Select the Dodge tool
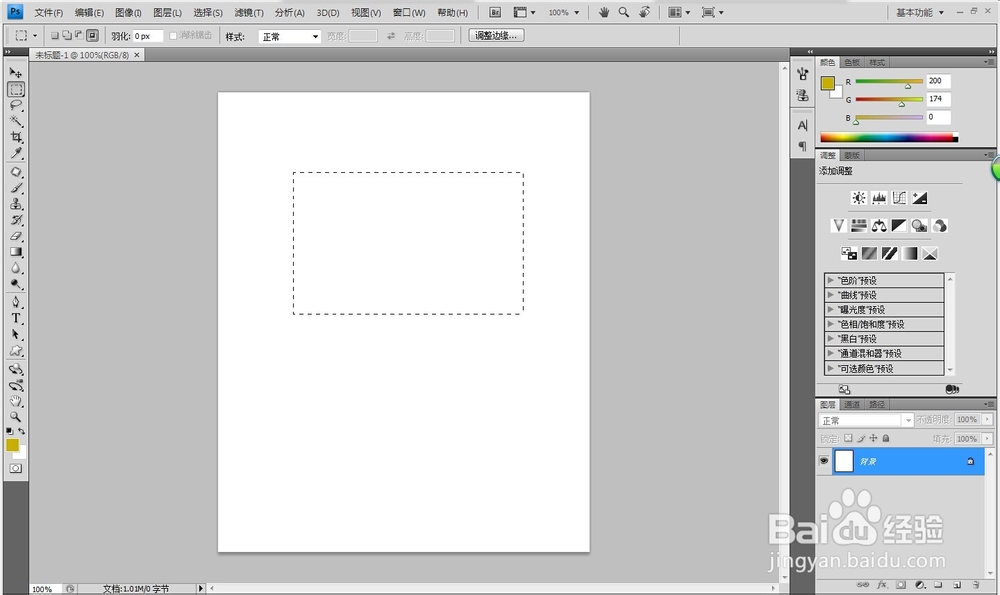 (16, 284)
